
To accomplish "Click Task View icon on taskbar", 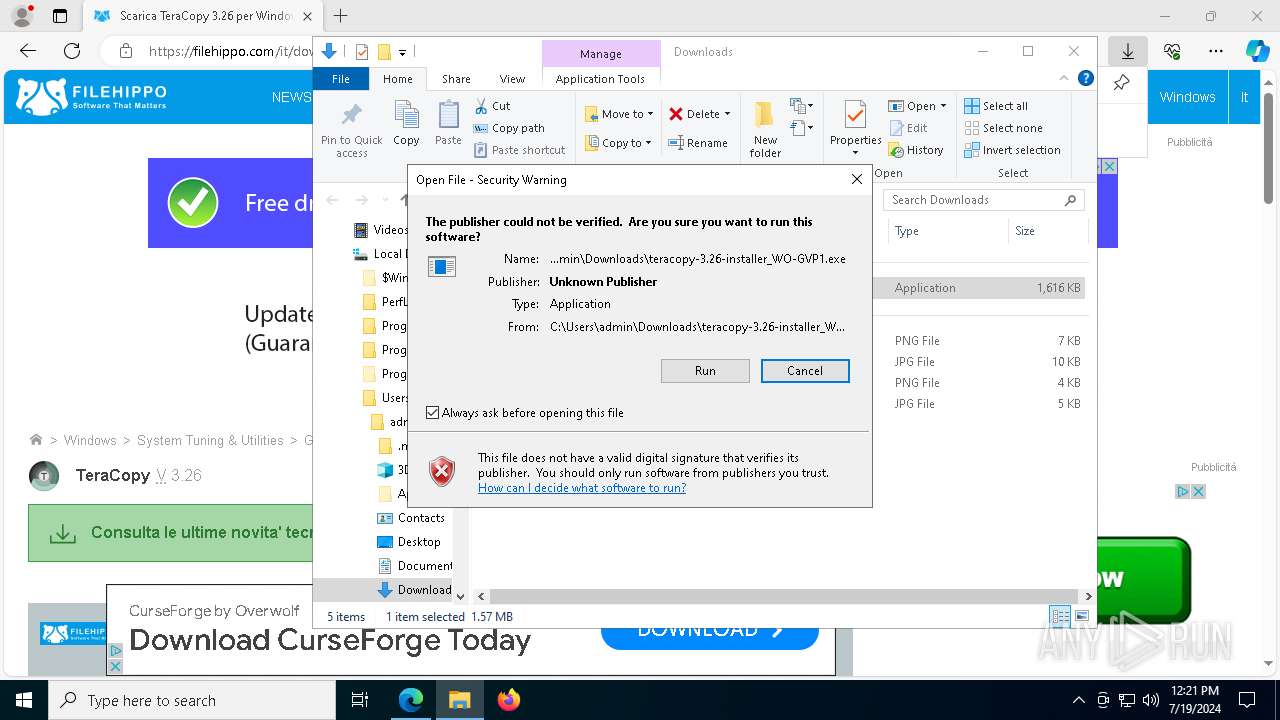I will (361, 700).
